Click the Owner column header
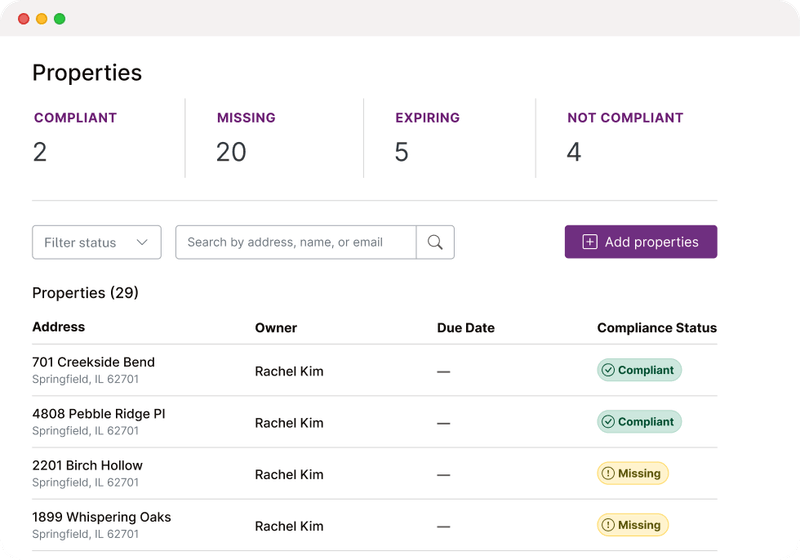800x560 pixels. [276, 328]
